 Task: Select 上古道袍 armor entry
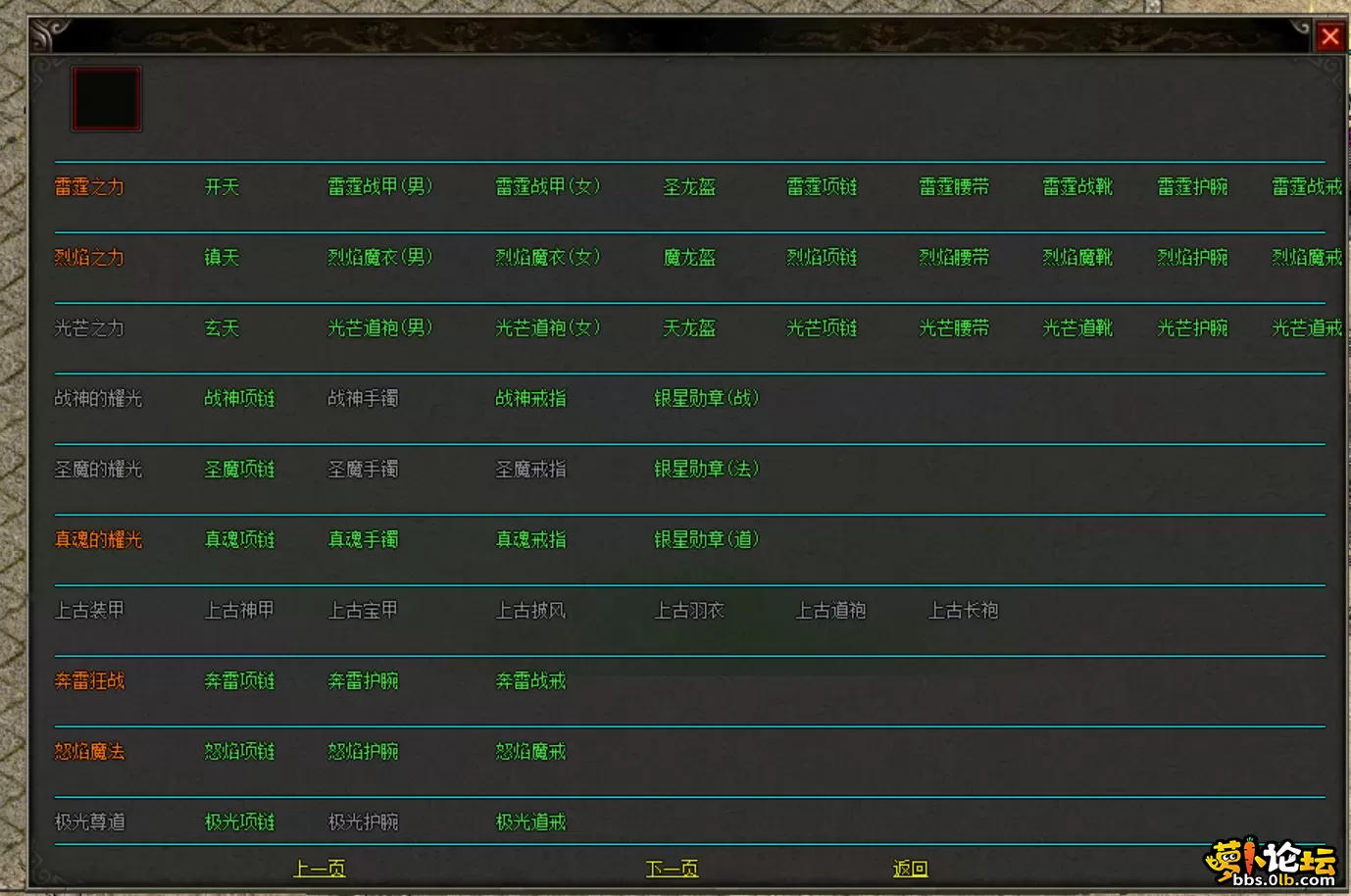tap(830, 610)
